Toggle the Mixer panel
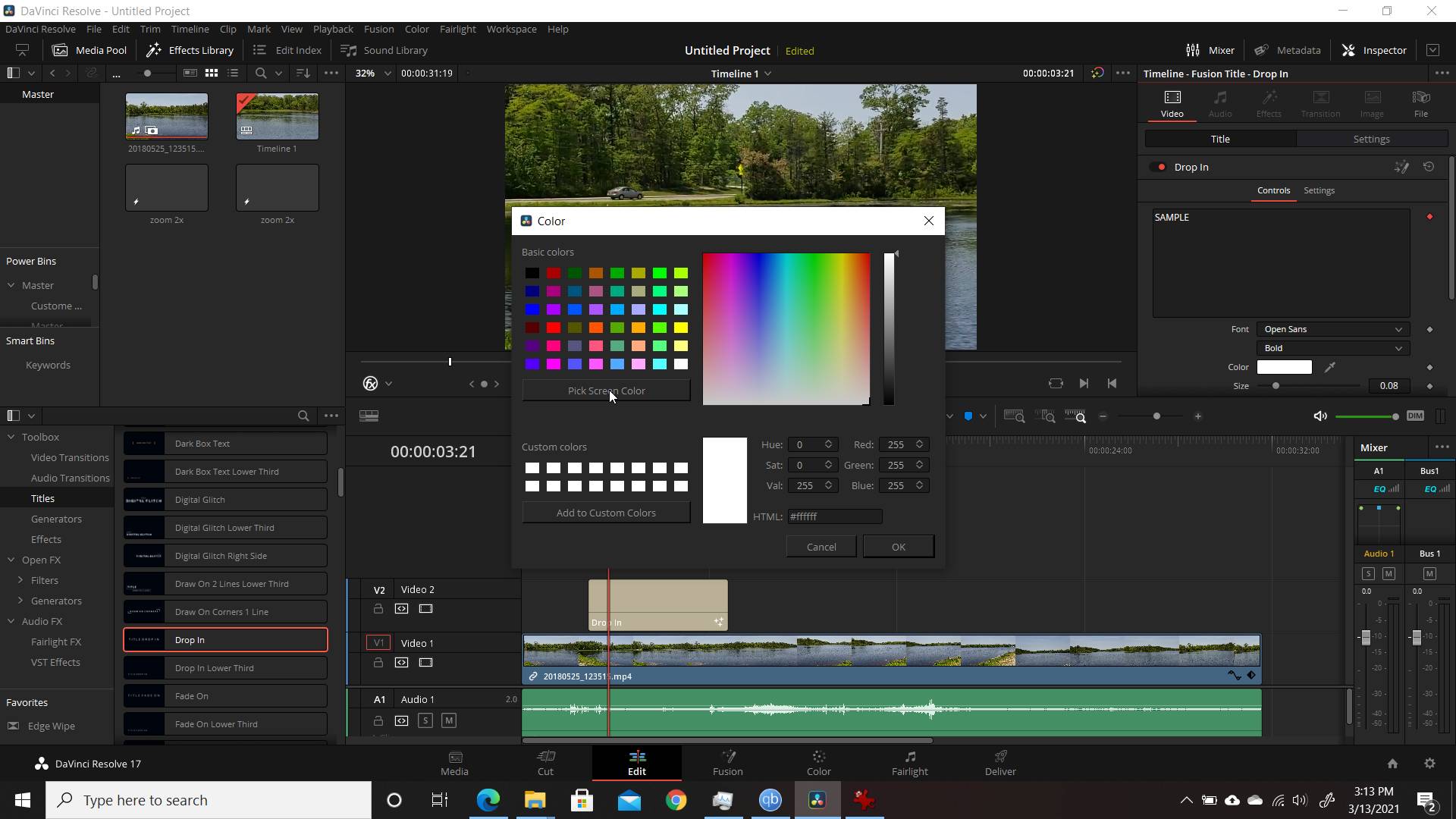The image size is (1456, 819). 1210,50
